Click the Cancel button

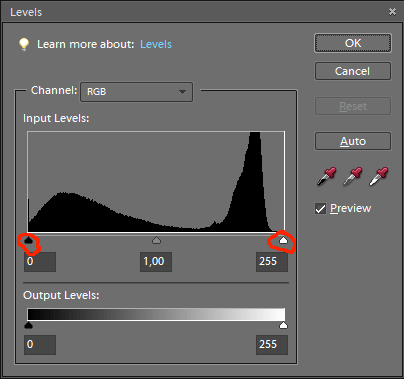click(353, 71)
